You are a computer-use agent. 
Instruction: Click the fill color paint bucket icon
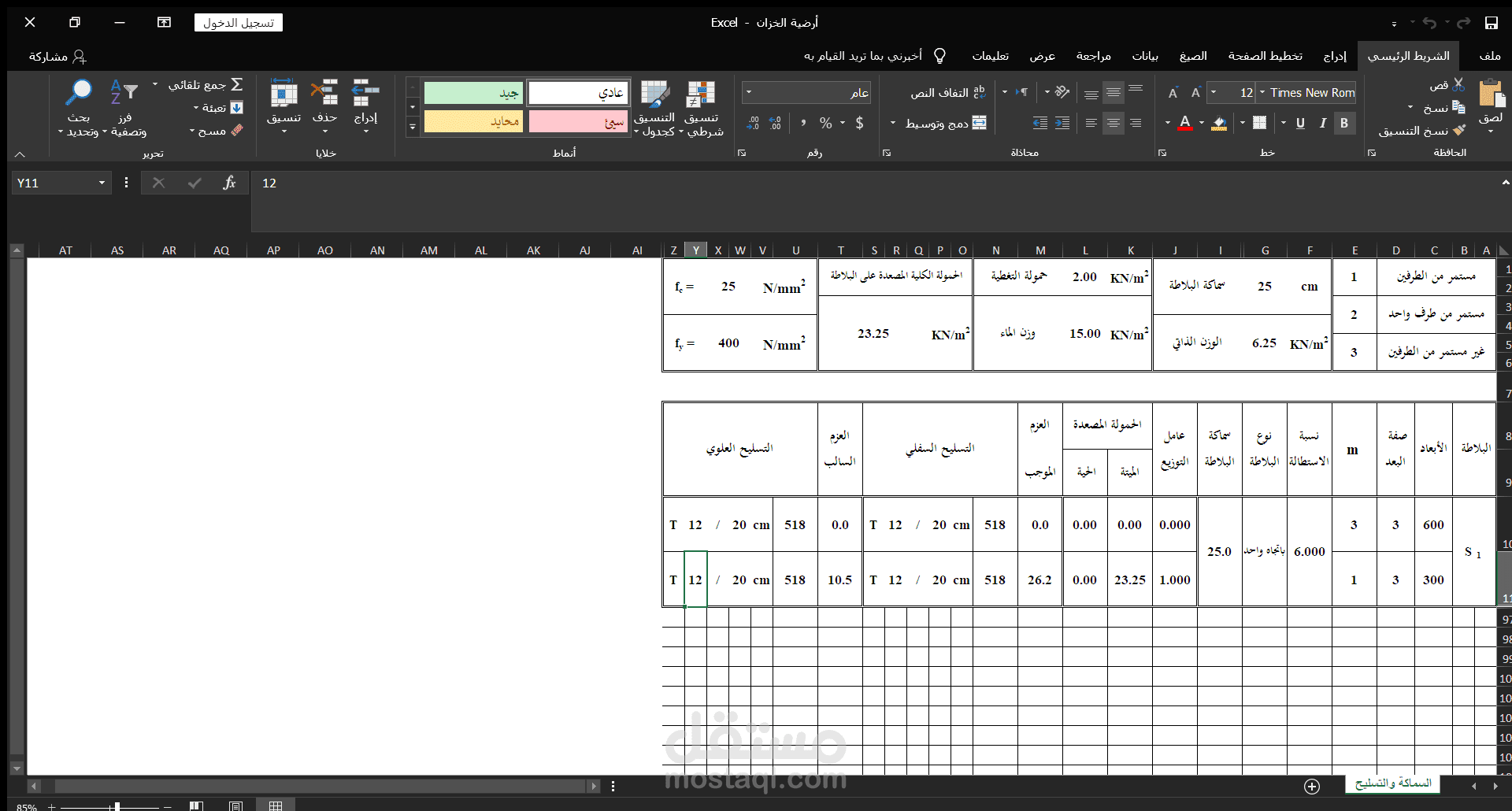[1219, 123]
